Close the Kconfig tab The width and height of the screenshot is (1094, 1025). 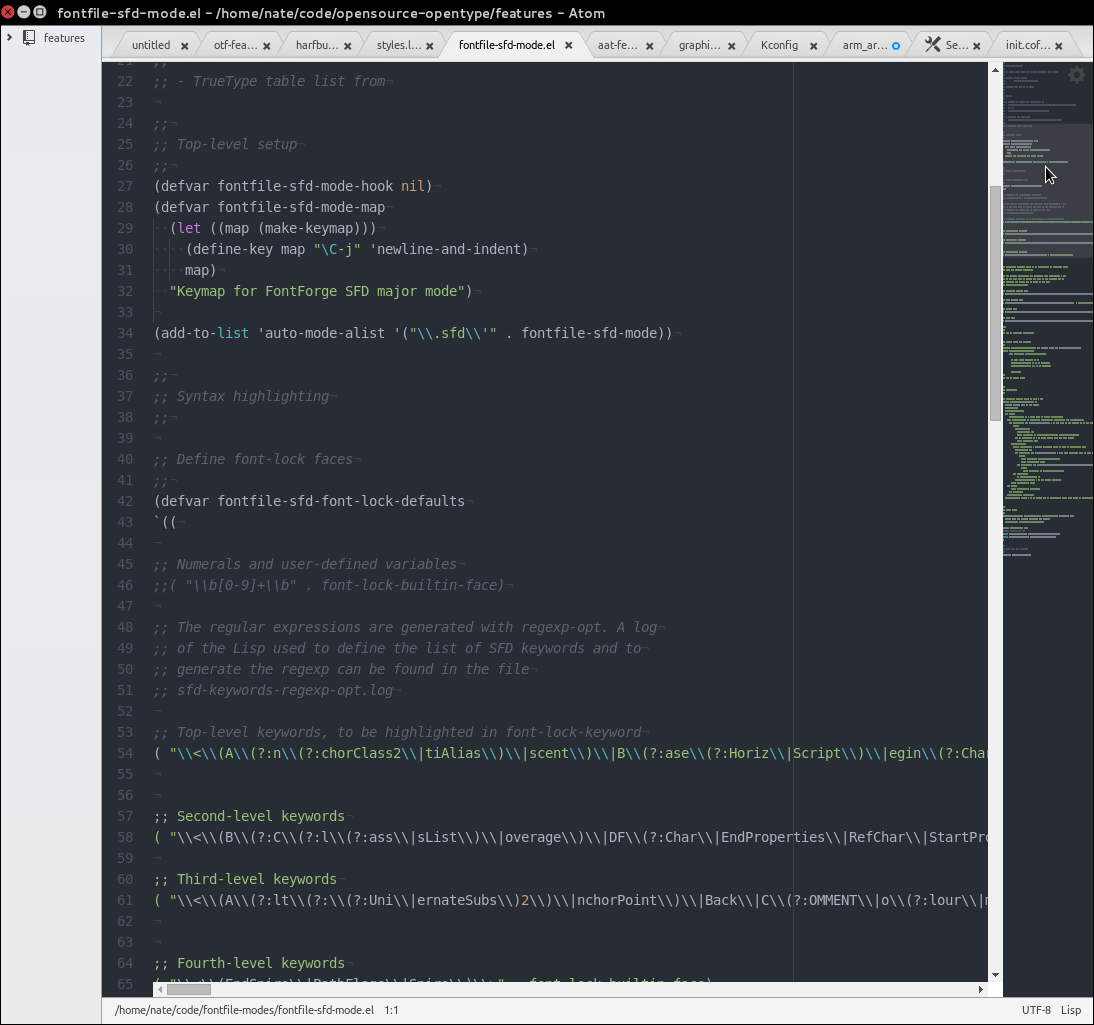coord(813,46)
